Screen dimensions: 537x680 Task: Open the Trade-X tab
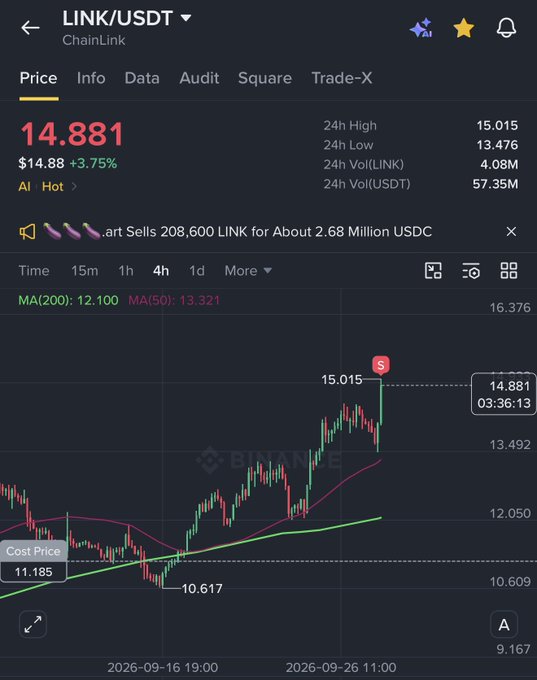[x=342, y=78]
